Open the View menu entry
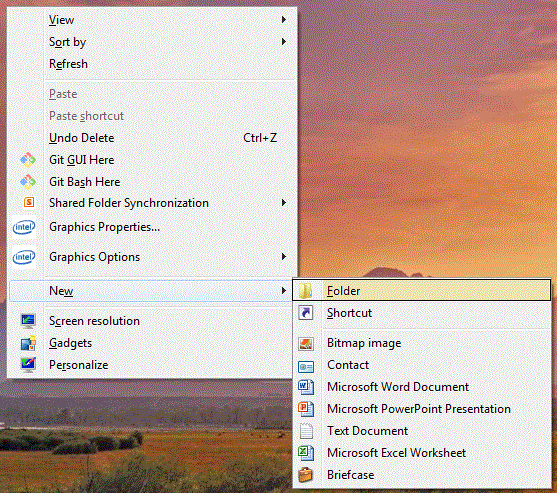The image size is (557, 493). 152,20
